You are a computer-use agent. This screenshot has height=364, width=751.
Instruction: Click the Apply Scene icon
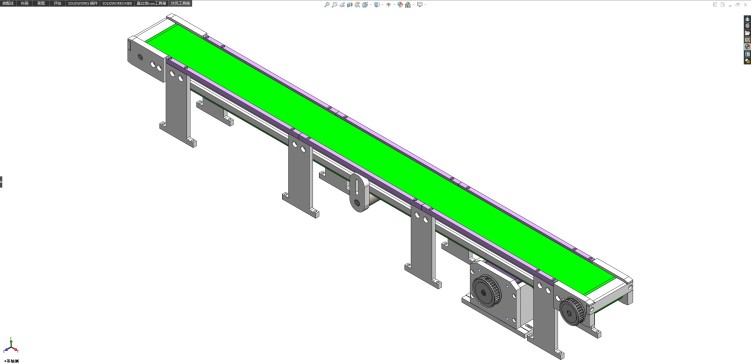click(408, 5)
